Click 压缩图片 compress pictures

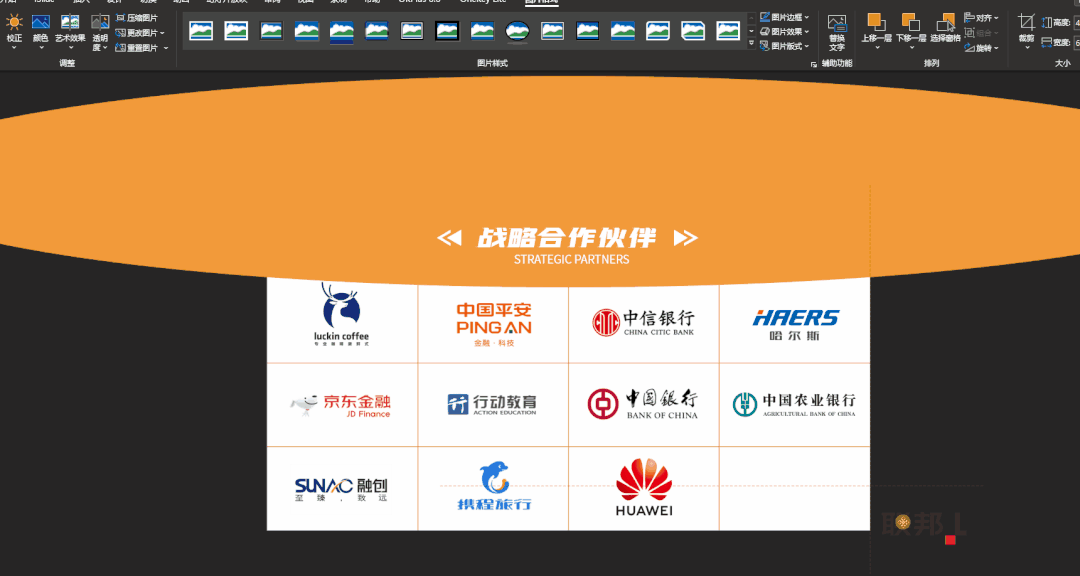tap(136, 18)
